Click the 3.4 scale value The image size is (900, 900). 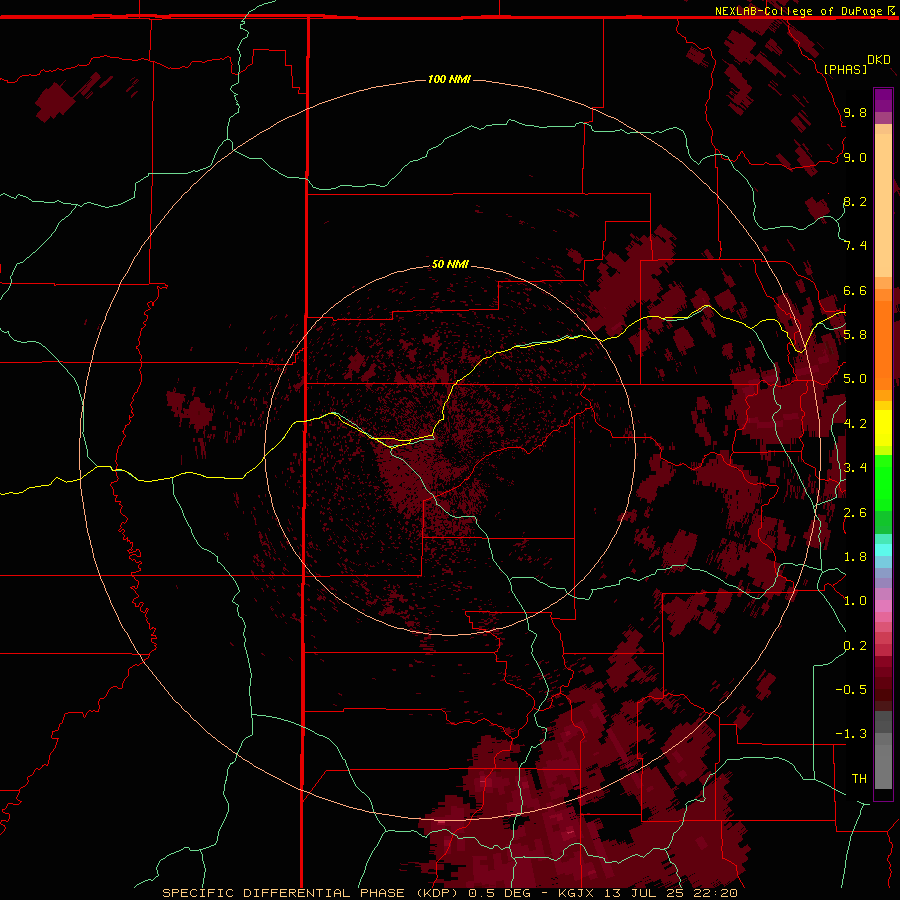855,468
